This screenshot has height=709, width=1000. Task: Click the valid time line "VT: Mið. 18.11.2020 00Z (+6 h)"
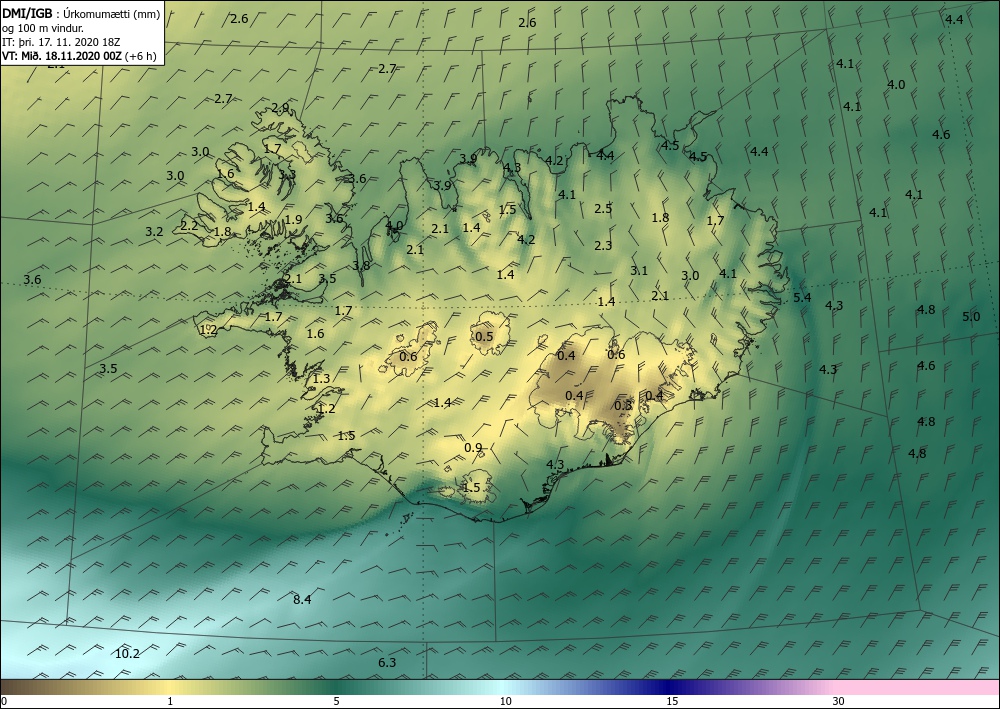pyautogui.click(x=79, y=55)
